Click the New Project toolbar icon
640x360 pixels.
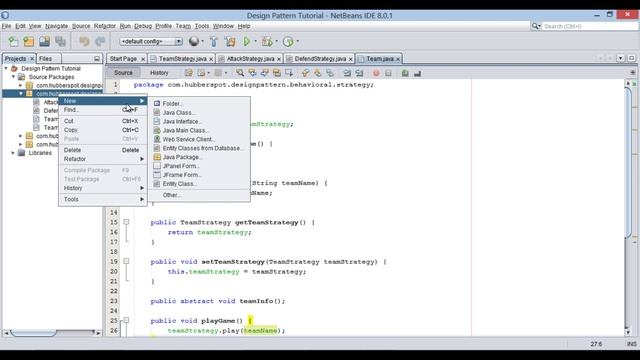(29, 41)
